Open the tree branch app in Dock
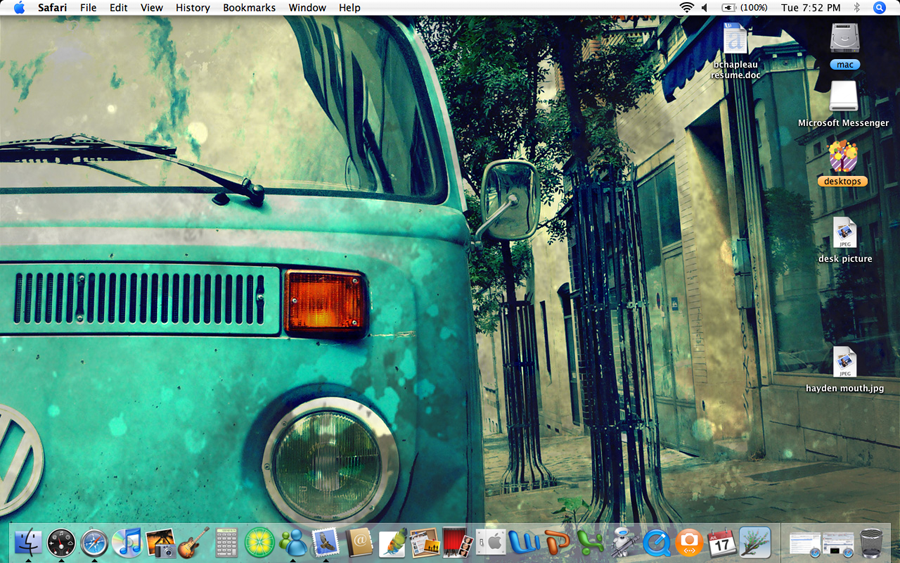The width and height of the screenshot is (900, 563). pos(755,542)
